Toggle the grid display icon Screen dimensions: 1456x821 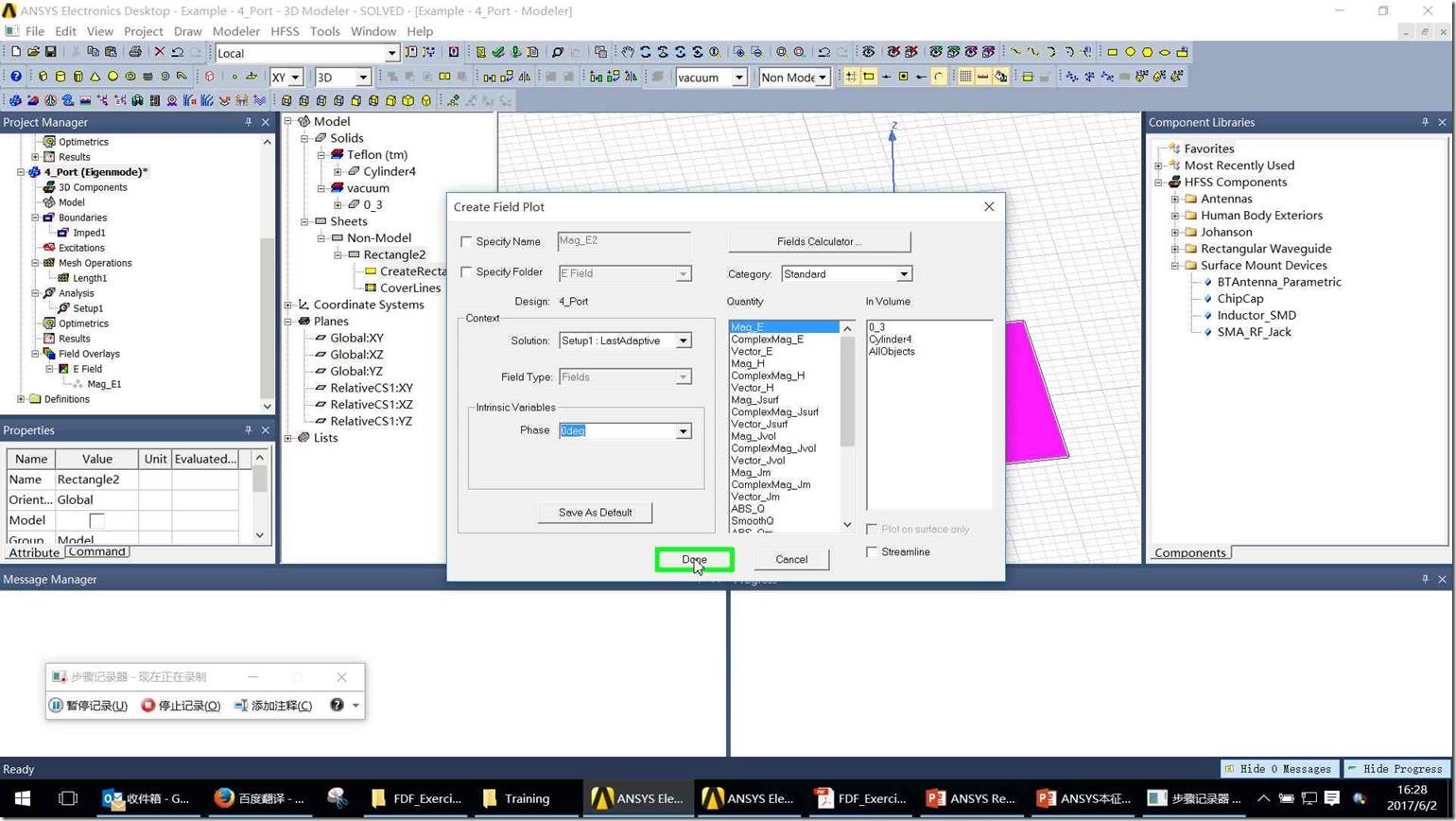coord(965,77)
